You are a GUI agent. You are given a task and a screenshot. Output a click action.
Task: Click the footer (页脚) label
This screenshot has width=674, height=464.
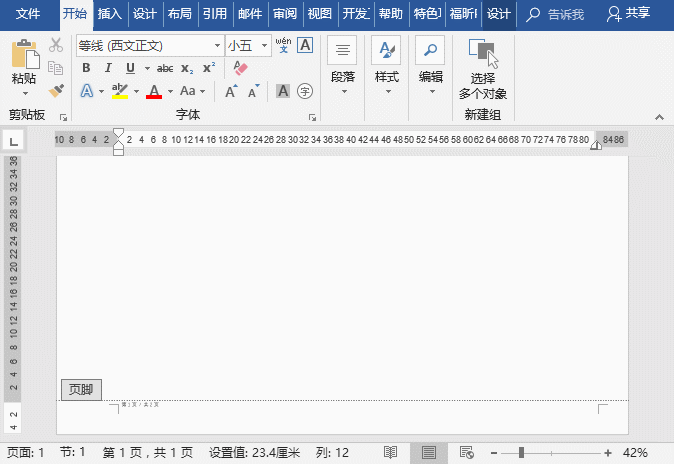[81, 390]
